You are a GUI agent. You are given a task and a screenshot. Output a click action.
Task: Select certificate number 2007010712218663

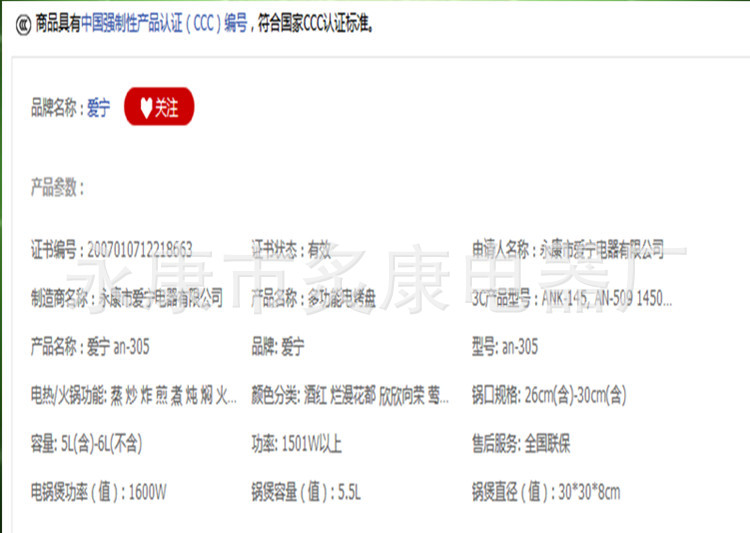[x=140, y=250]
